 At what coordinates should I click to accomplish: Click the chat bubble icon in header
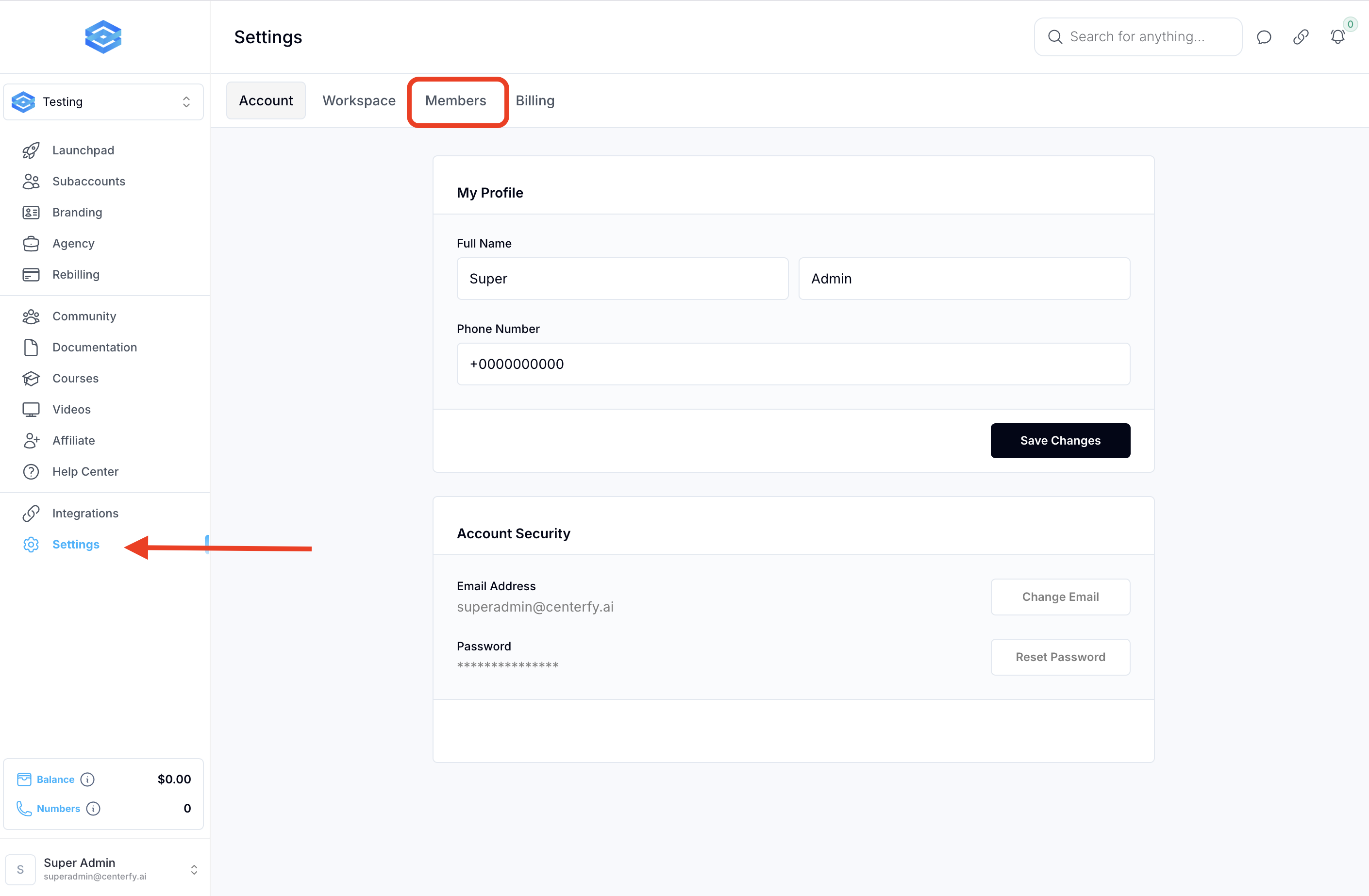[1263, 37]
